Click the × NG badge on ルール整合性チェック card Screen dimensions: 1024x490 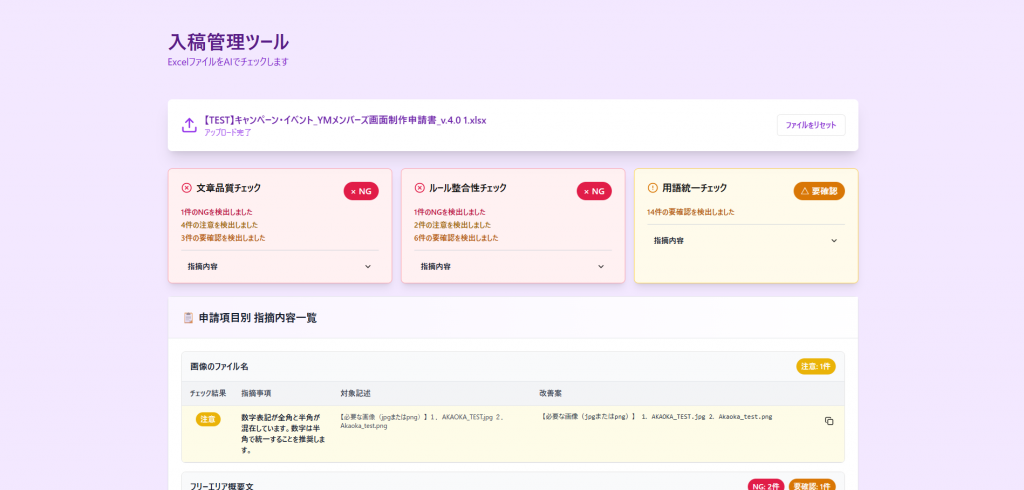pyautogui.click(x=594, y=191)
